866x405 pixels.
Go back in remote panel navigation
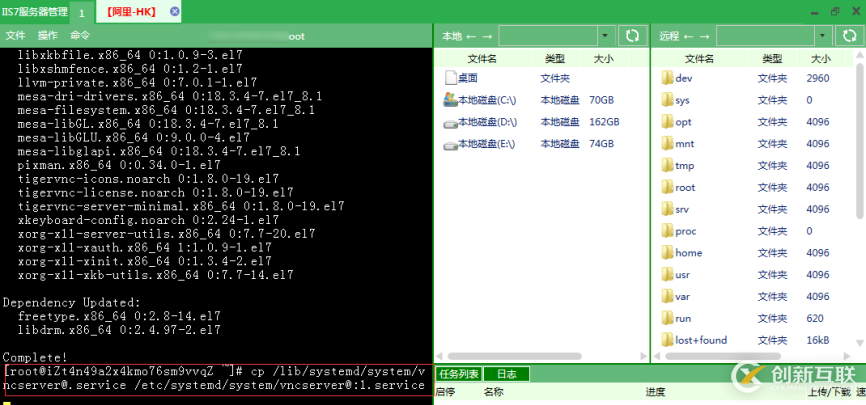[688, 36]
